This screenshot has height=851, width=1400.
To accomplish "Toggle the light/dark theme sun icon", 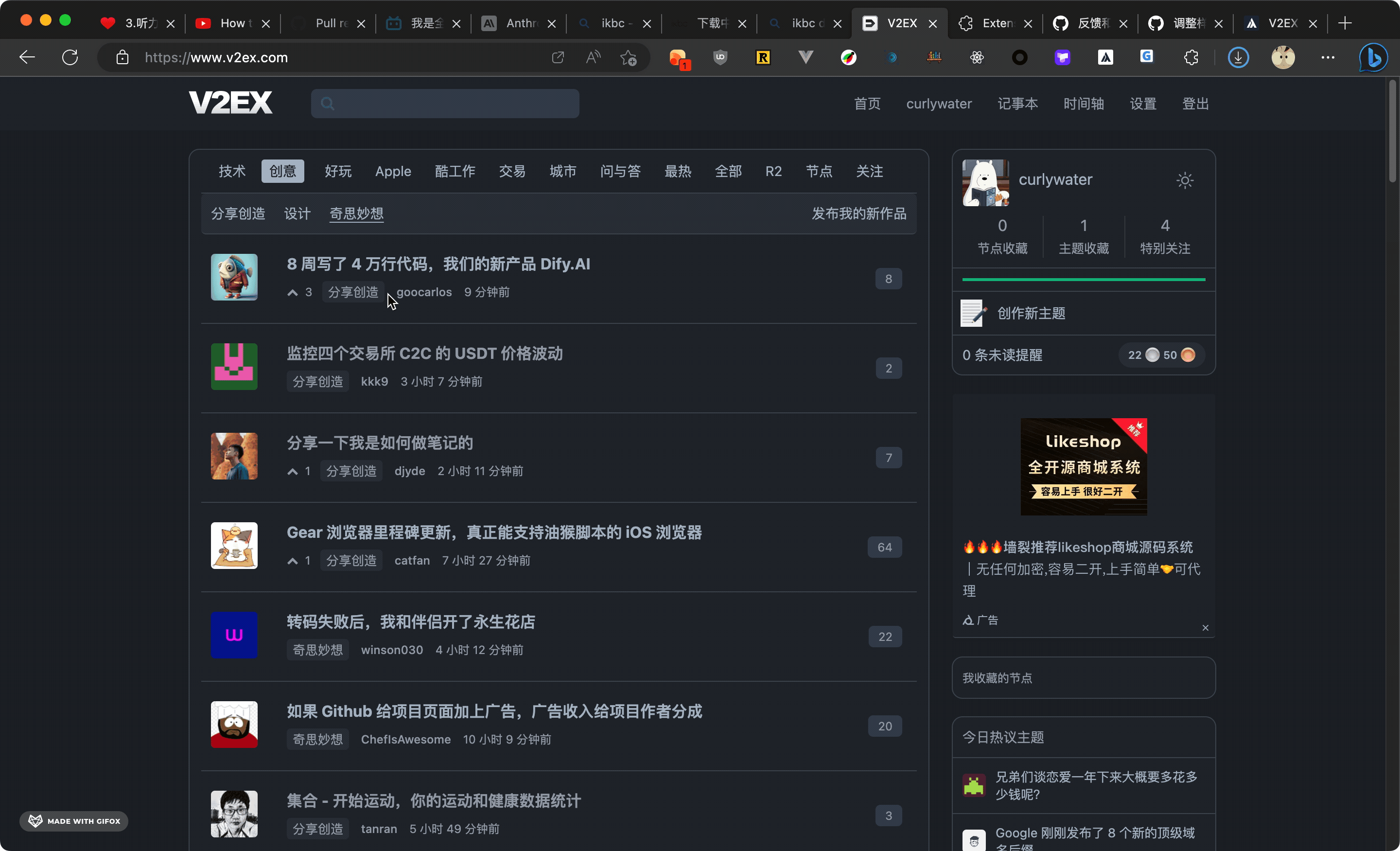I will point(1185,181).
